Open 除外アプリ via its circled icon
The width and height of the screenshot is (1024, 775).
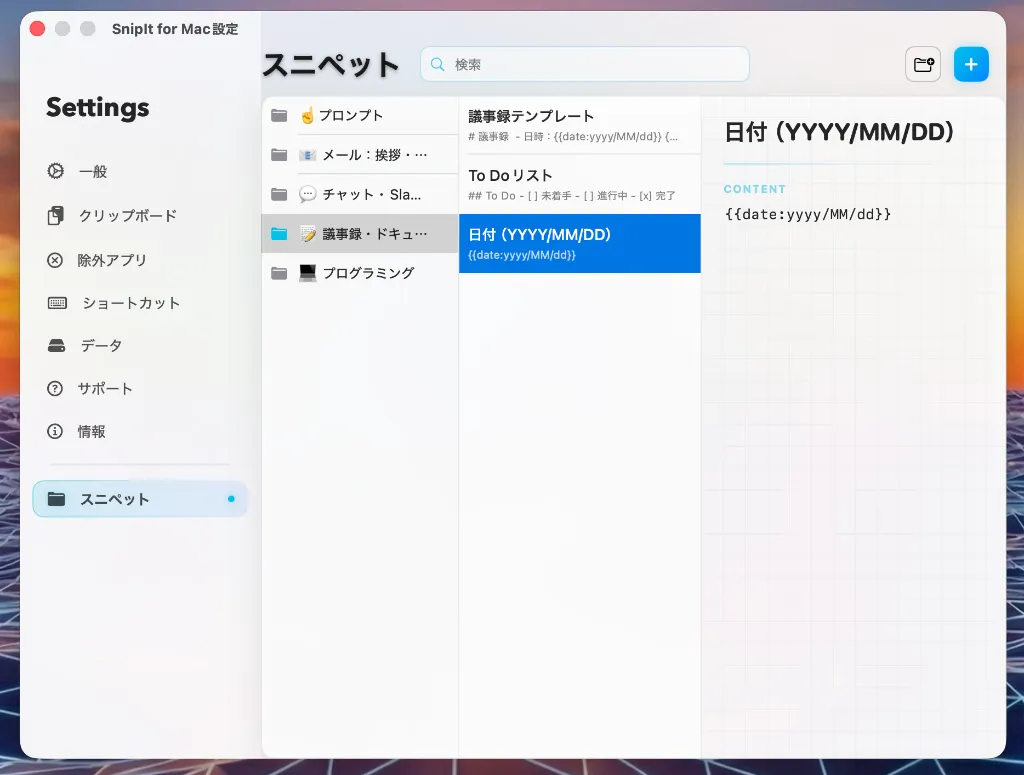click(56, 259)
